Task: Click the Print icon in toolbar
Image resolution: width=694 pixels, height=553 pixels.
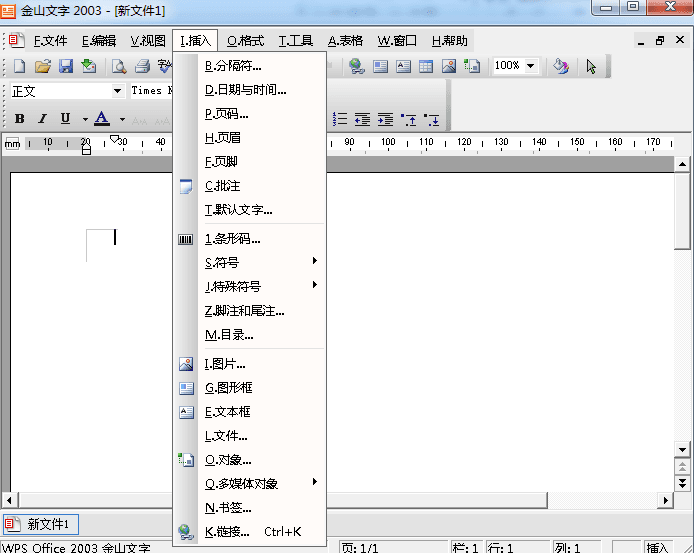Action: coord(143,66)
